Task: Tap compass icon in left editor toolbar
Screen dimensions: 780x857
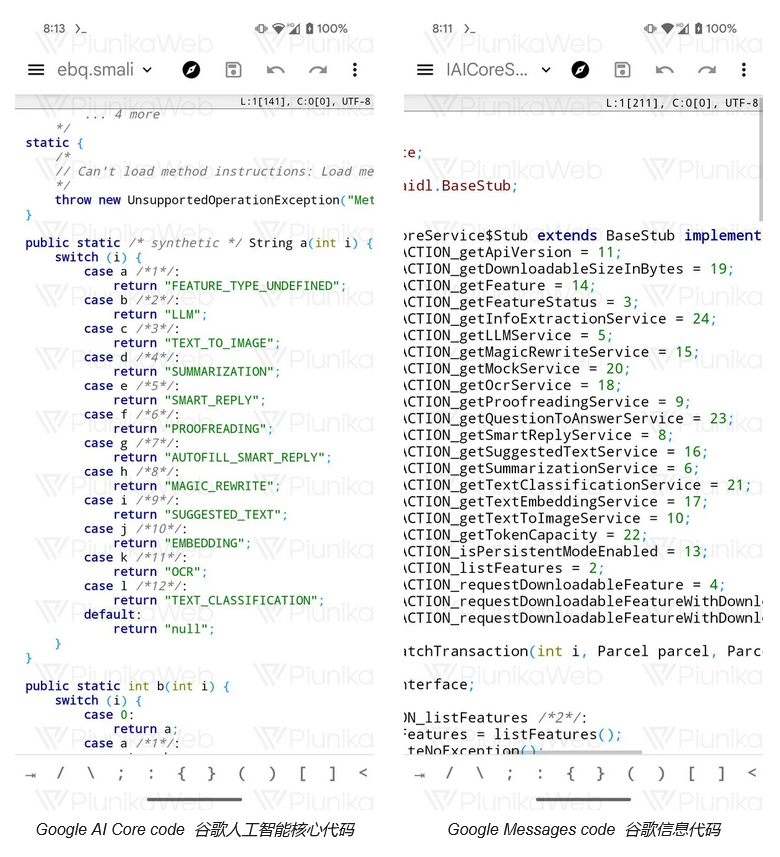Action: pos(191,70)
